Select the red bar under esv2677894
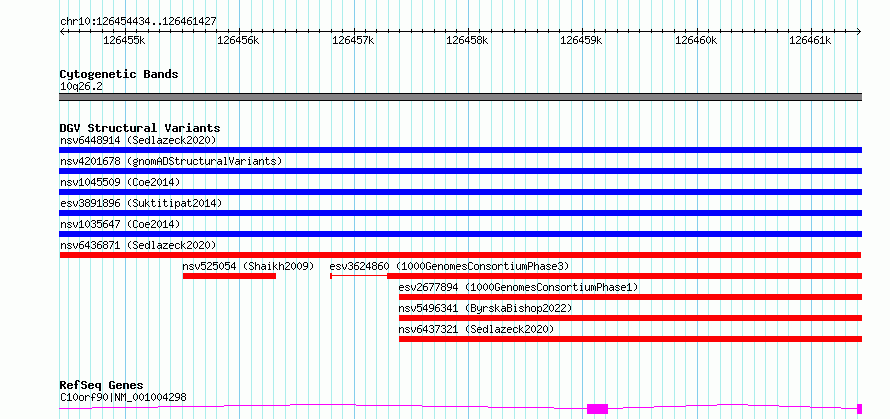This screenshot has width=890, height=419. click(631, 297)
